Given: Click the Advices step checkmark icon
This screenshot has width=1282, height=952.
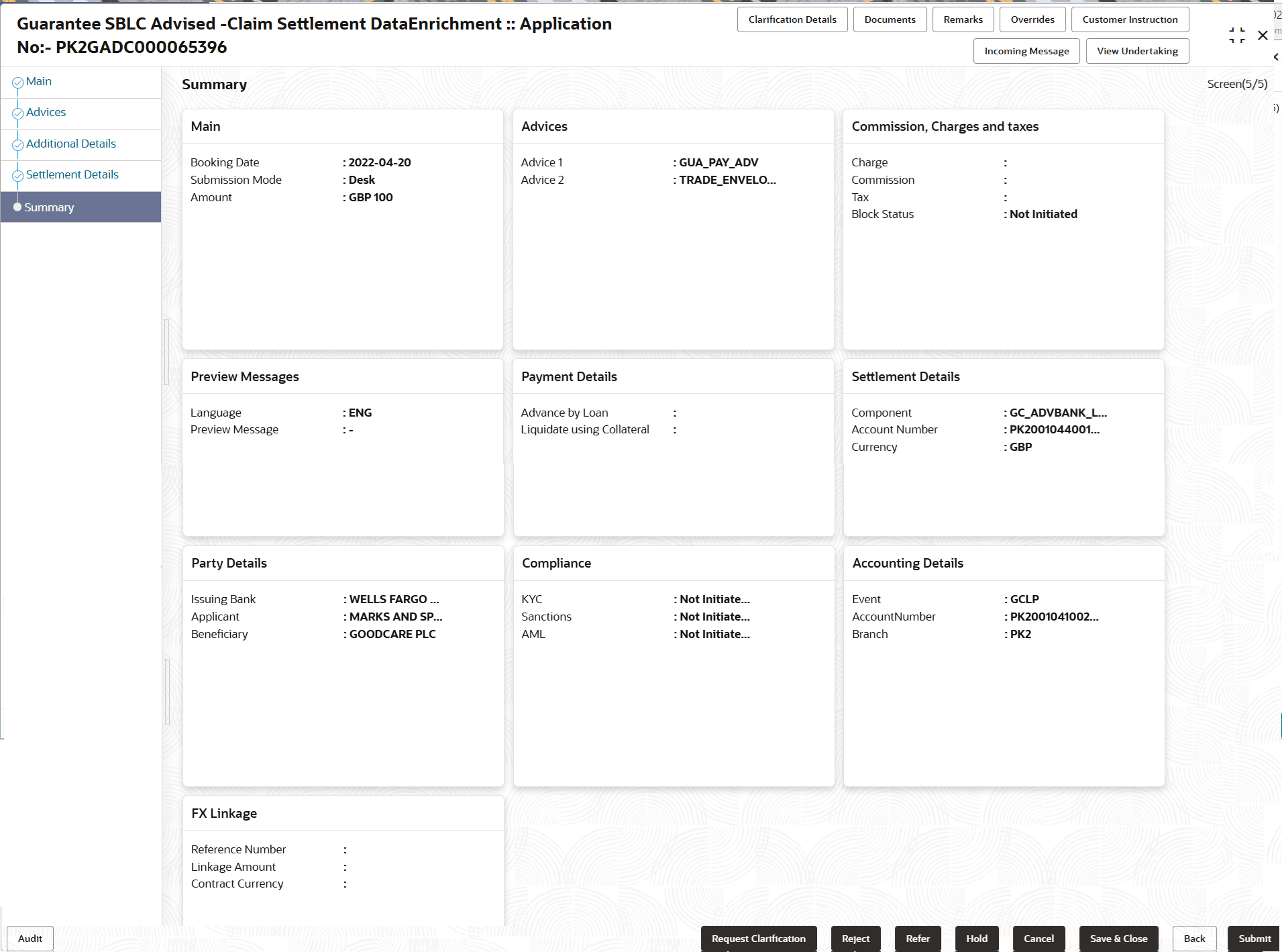Looking at the screenshot, I should [x=18, y=114].
